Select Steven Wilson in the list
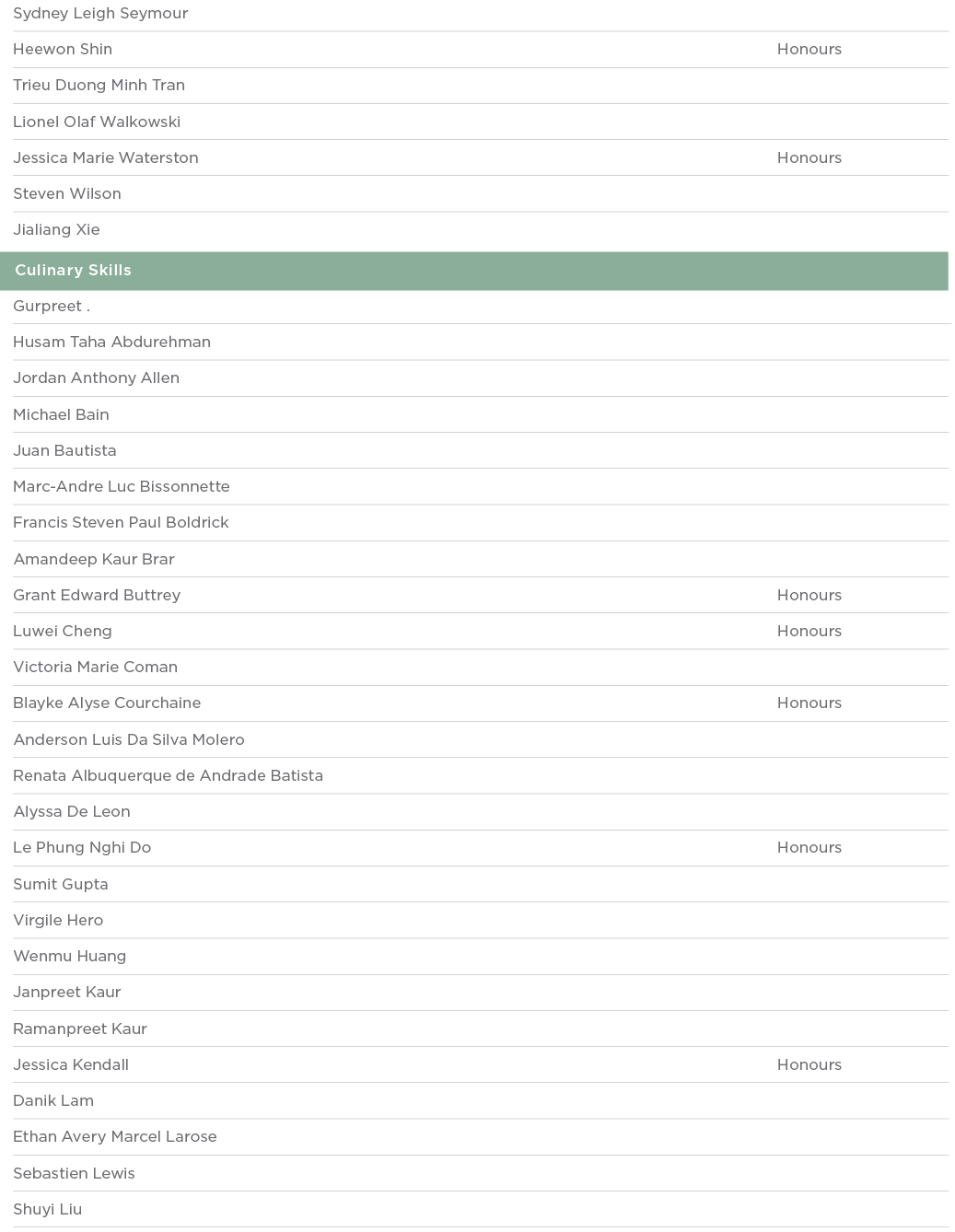 tap(67, 194)
